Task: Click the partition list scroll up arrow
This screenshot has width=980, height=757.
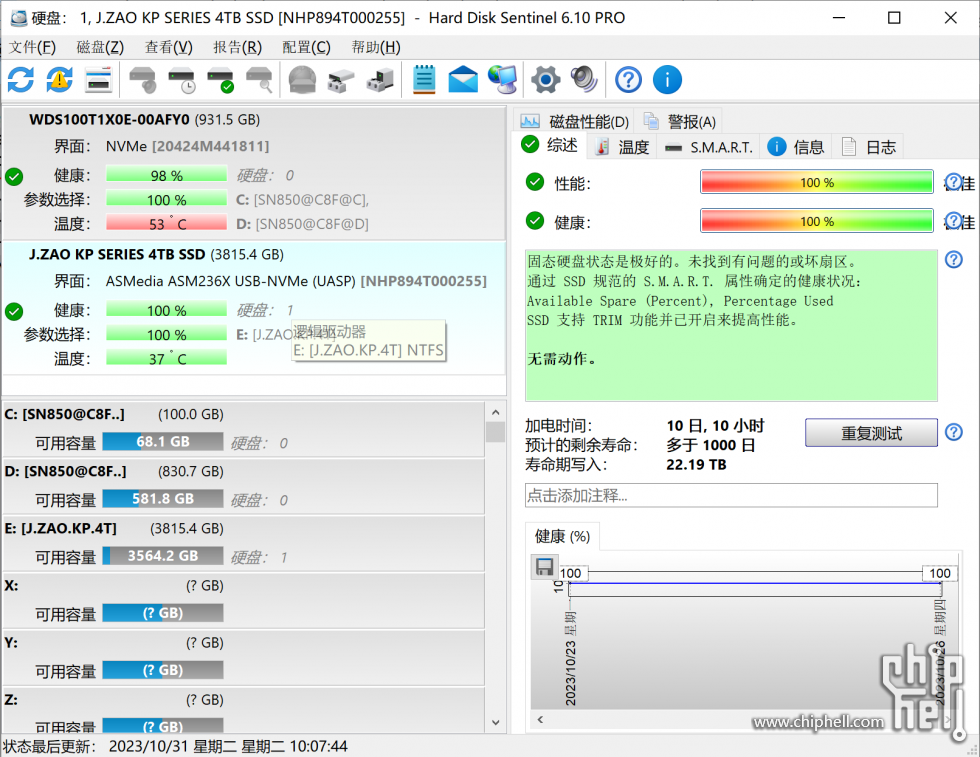Action: (x=495, y=413)
